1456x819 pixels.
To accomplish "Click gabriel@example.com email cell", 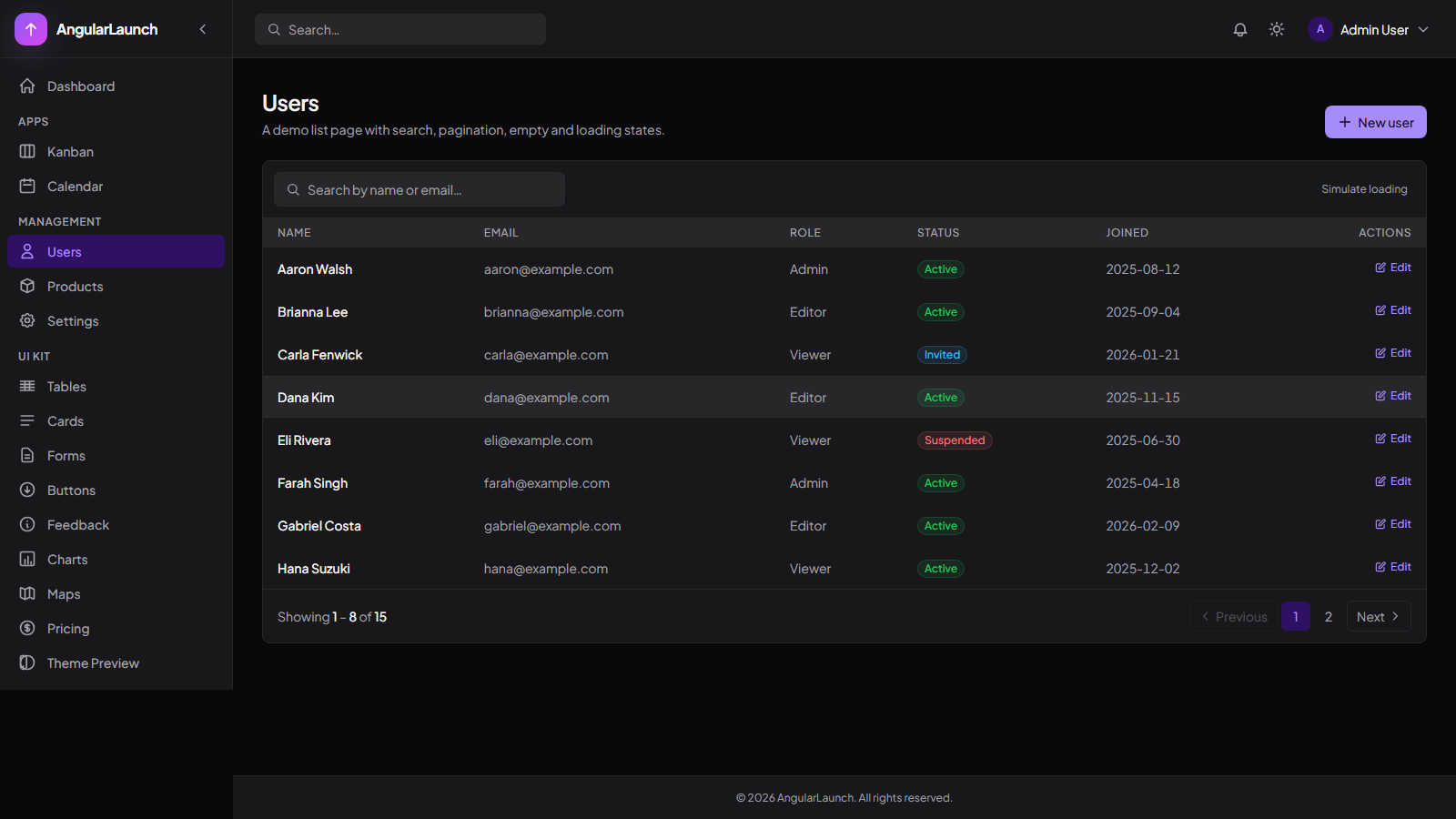I will 552,526.
